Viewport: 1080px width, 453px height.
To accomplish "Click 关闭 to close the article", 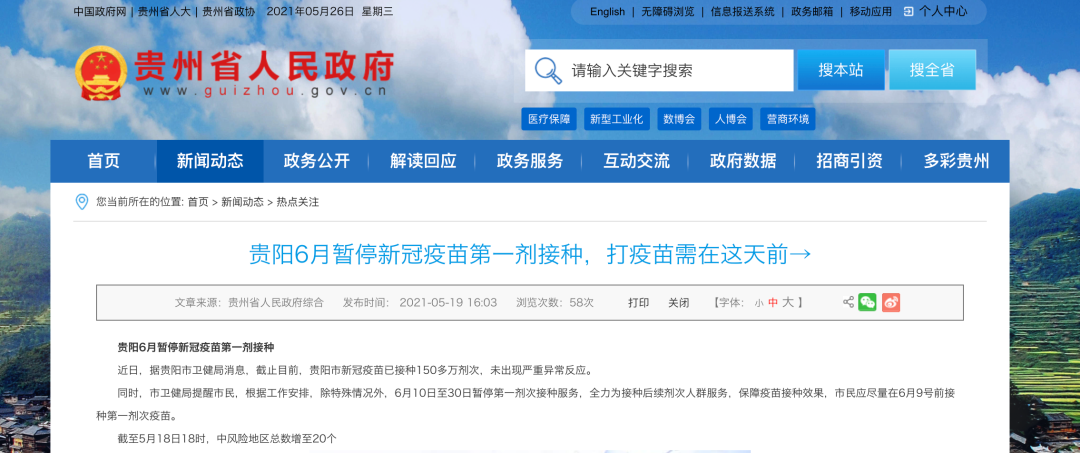I will 678,302.
